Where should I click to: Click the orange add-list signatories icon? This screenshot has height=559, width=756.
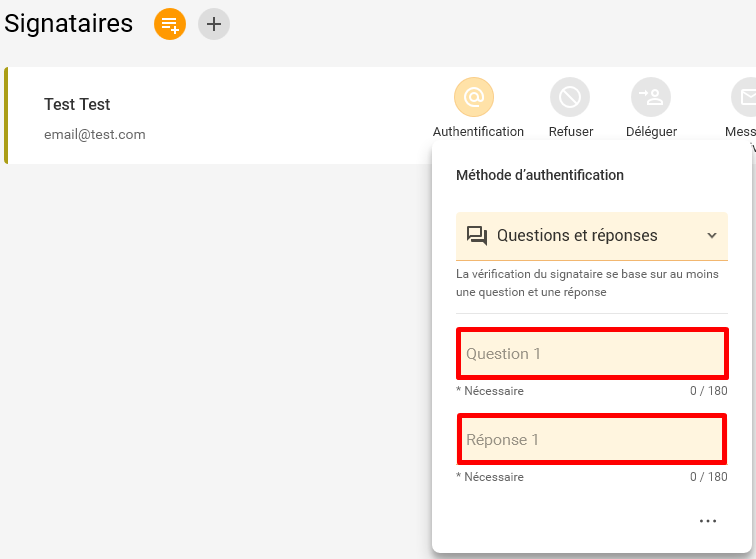click(170, 24)
